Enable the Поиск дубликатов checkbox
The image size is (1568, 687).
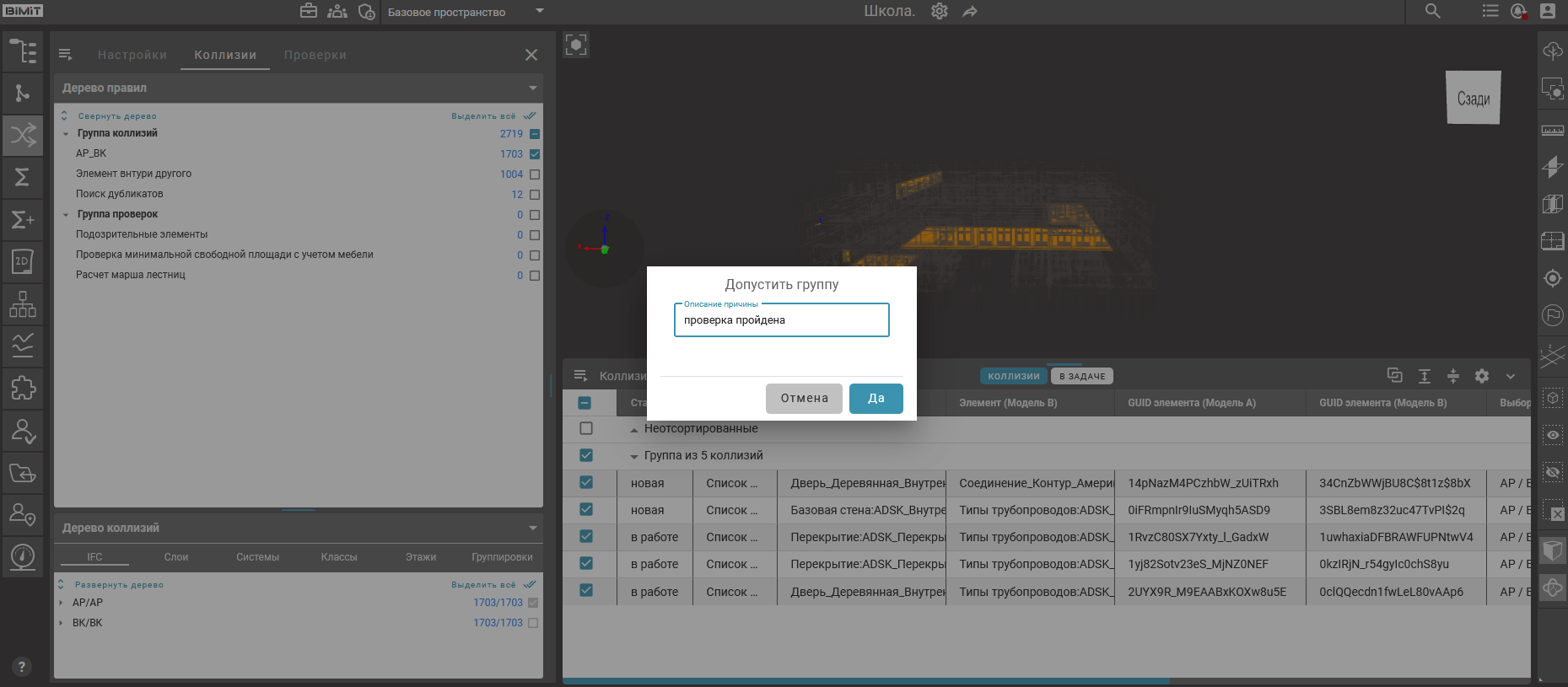coord(535,195)
